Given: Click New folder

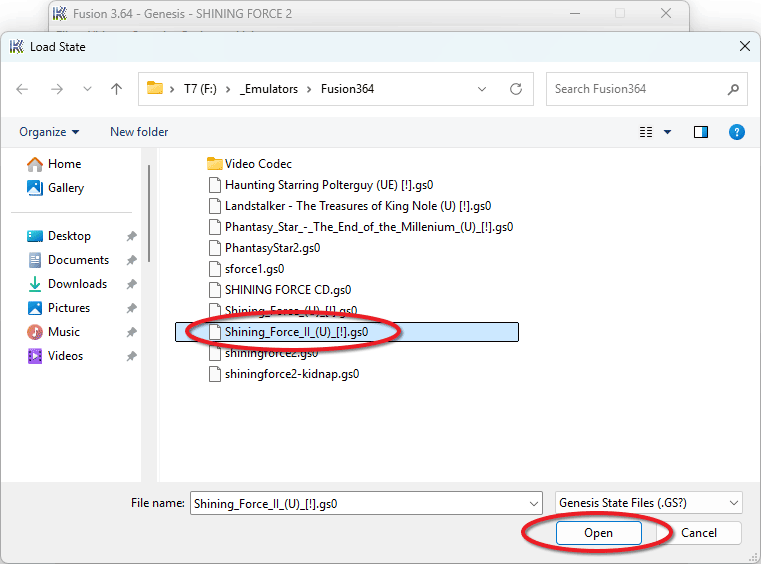Looking at the screenshot, I should (x=139, y=132).
